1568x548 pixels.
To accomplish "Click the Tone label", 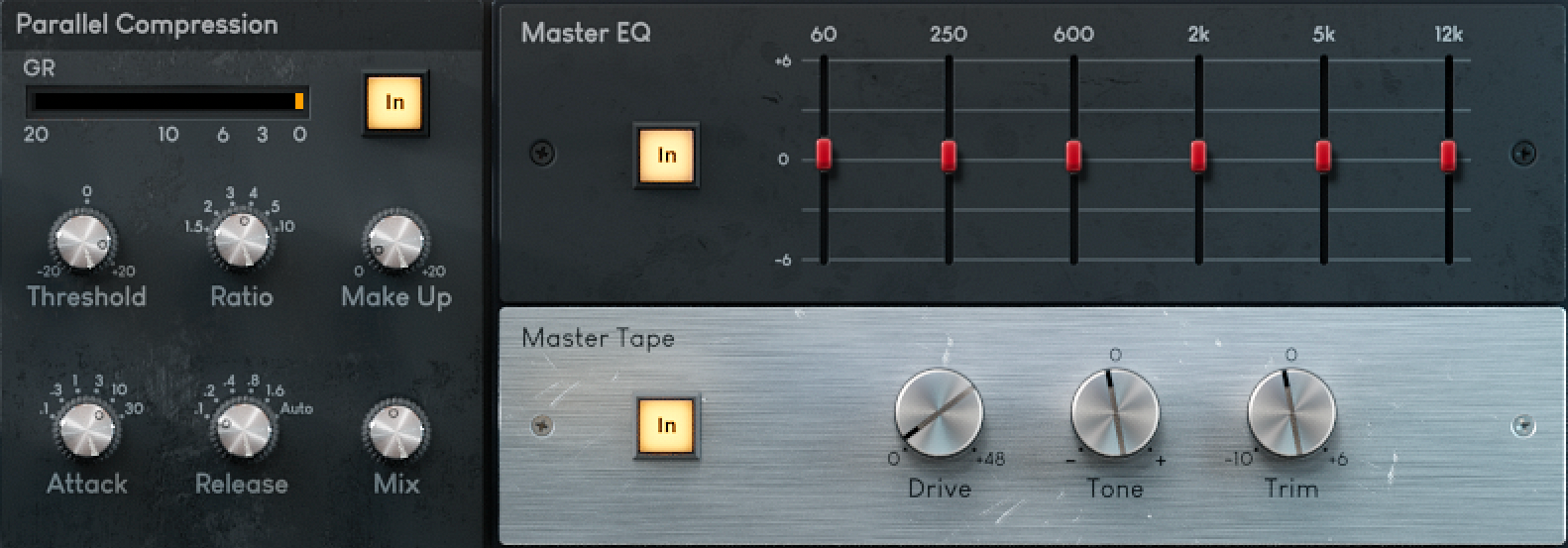I will (x=1115, y=489).
